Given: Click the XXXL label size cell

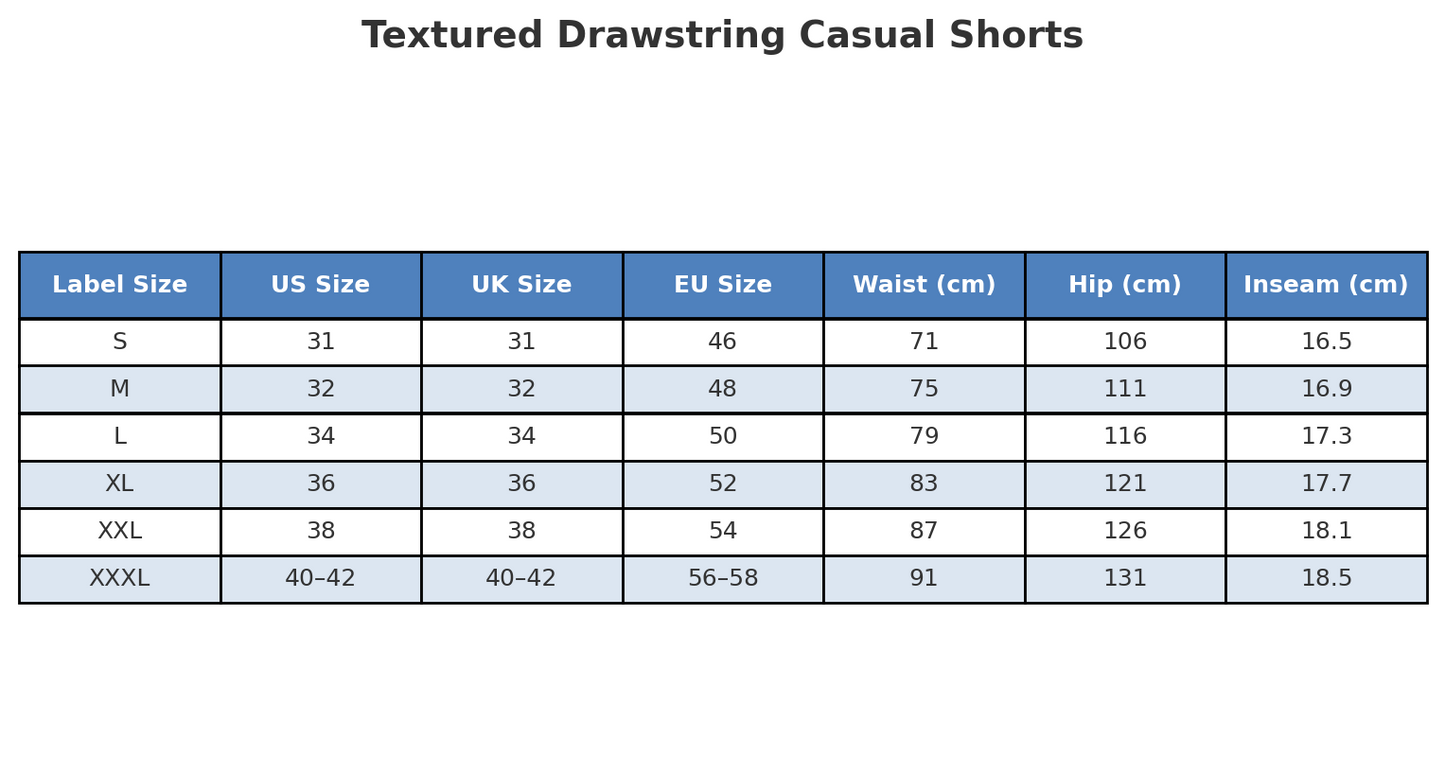Looking at the screenshot, I should [x=119, y=579].
